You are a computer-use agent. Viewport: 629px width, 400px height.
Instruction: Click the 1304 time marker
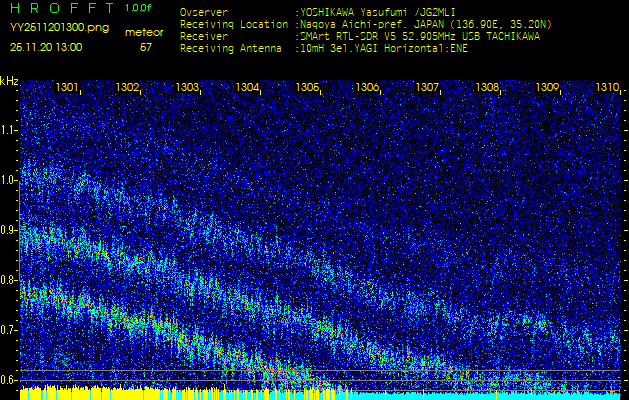point(247,87)
